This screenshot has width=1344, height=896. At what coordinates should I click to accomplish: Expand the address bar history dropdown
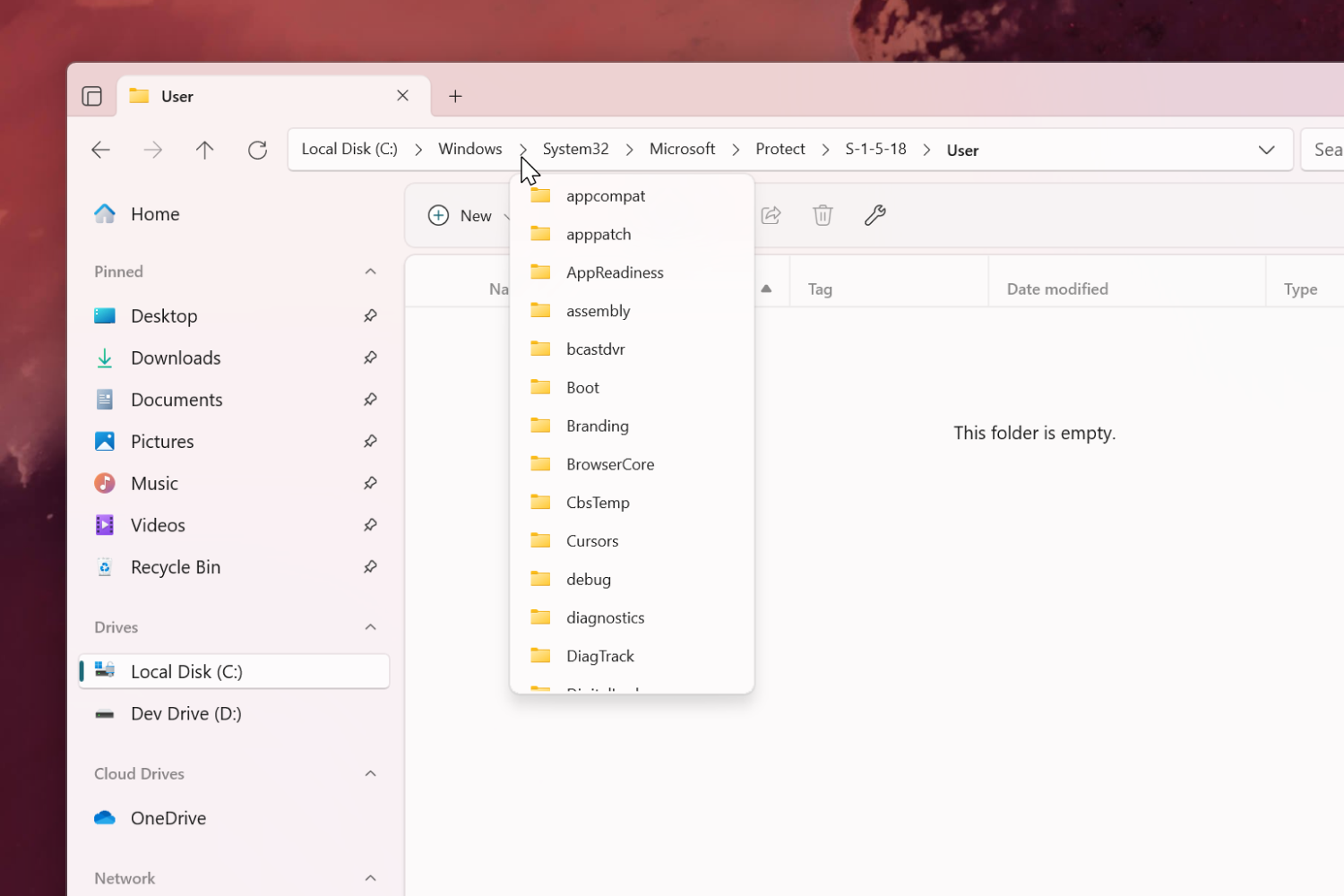pyautogui.click(x=1266, y=150)
